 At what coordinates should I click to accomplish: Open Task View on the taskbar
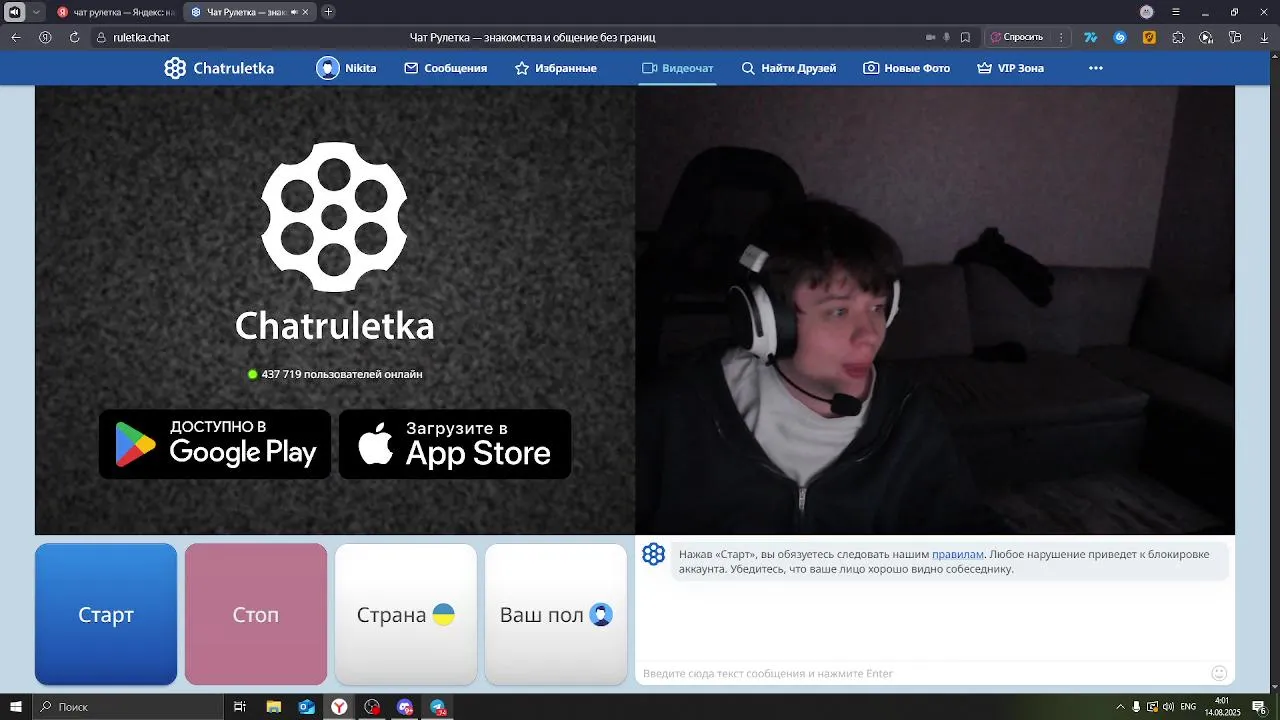240,707
